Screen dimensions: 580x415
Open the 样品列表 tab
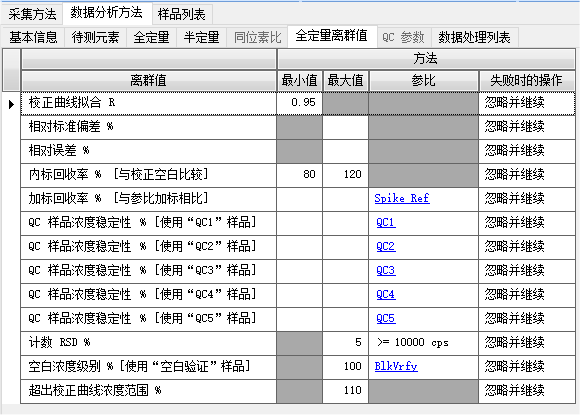click(182, 14)
